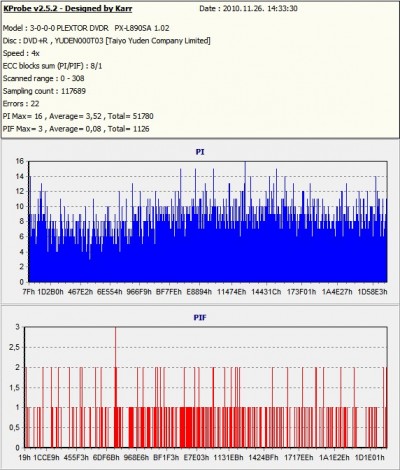The image size is (400, 470).
Task: Select the Date 2010.11.26. 14:33:30 text
Action: coord(248,9)
